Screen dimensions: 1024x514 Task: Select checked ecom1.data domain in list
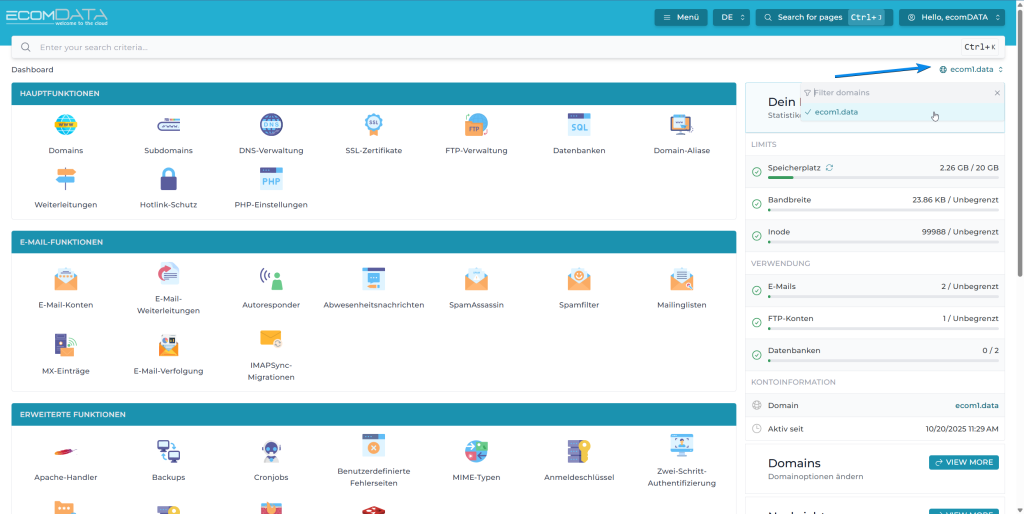(x=836, y=112)
